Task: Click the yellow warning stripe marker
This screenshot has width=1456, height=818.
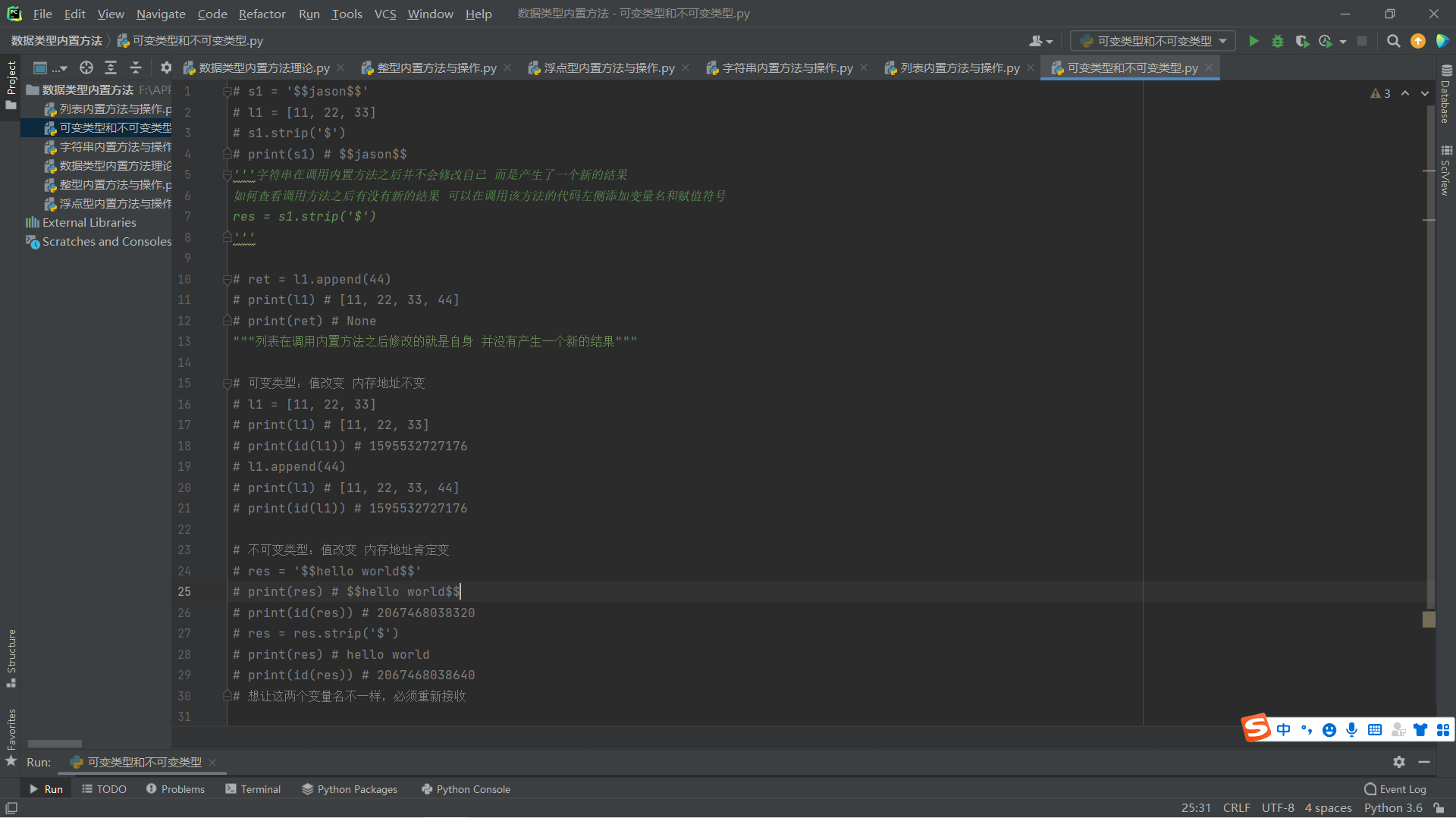Action: pyautogui.click(x=1429, y=619)
